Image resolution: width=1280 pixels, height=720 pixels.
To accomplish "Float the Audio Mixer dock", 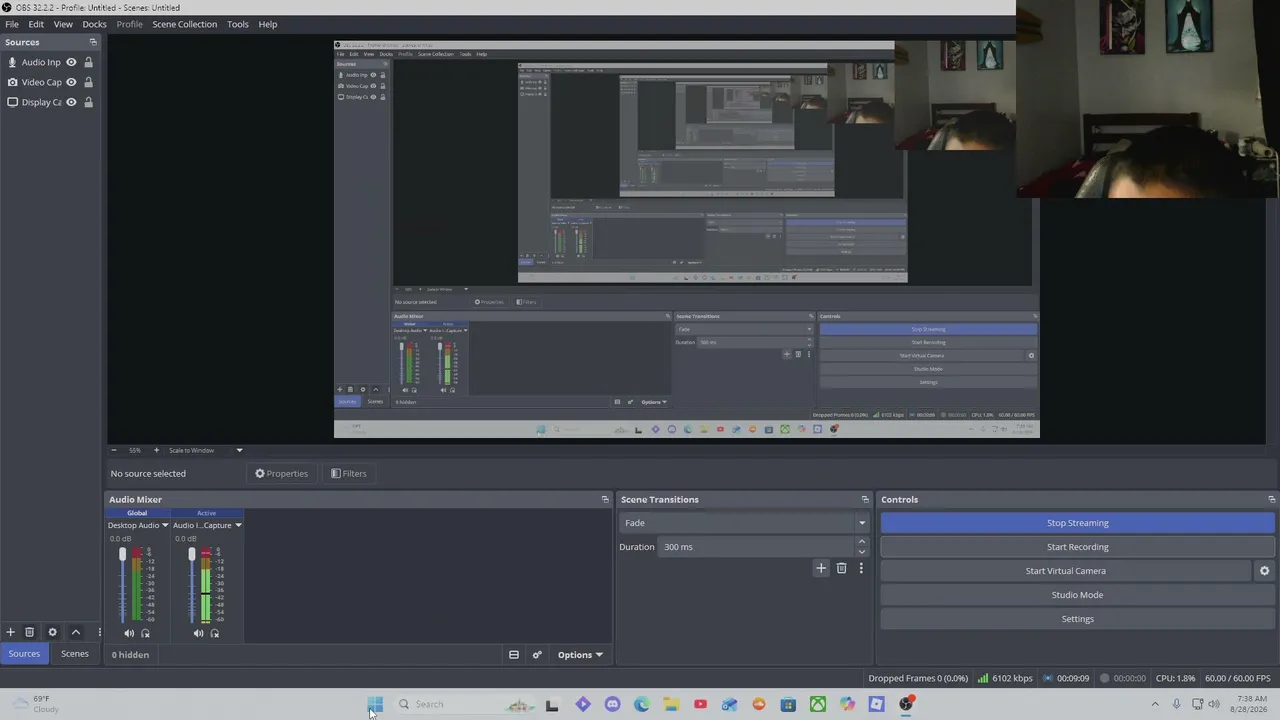I will click(605, 499).
